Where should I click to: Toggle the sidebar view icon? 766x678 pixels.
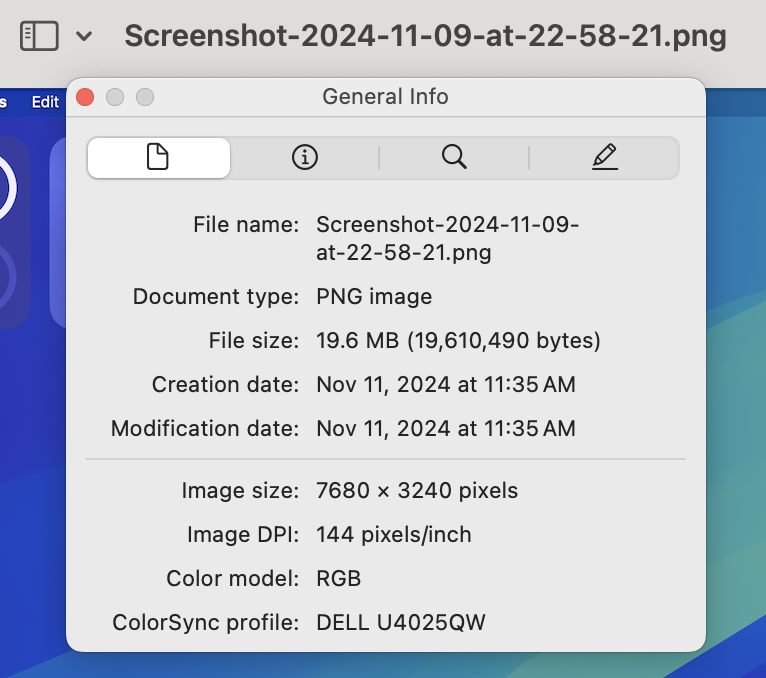click(x=39, y=36)
